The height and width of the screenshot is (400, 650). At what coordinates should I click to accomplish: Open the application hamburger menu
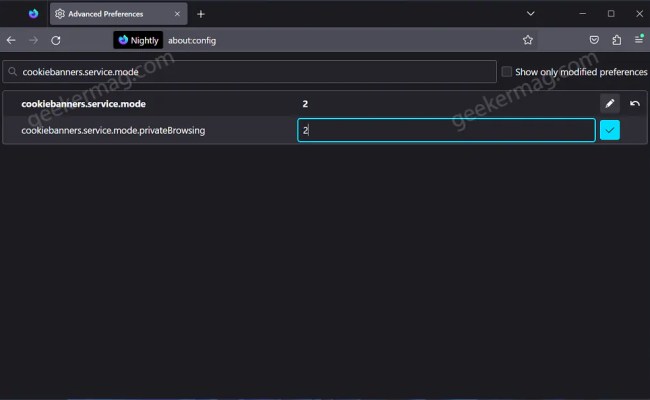click(x=639, y=39)
